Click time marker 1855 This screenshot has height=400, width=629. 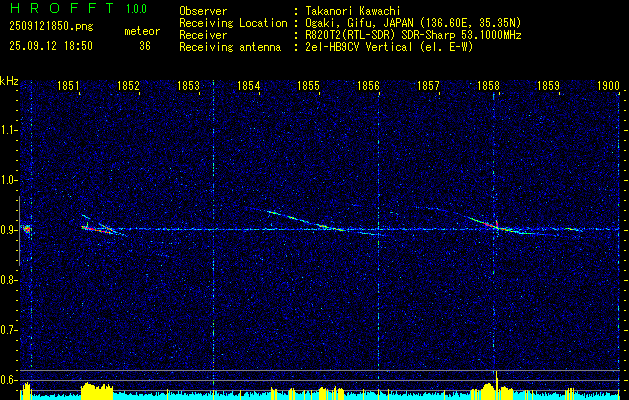[x=308, y=86]
